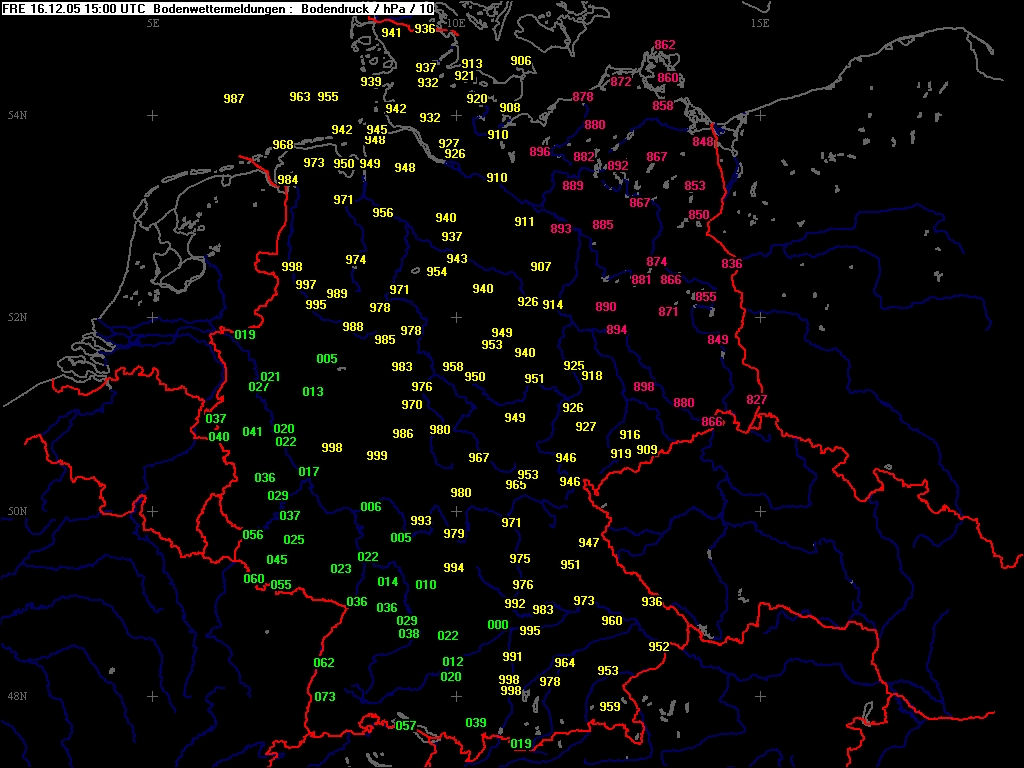Click the yellow reading 984

pyautogui.click(x=288, y=180)
